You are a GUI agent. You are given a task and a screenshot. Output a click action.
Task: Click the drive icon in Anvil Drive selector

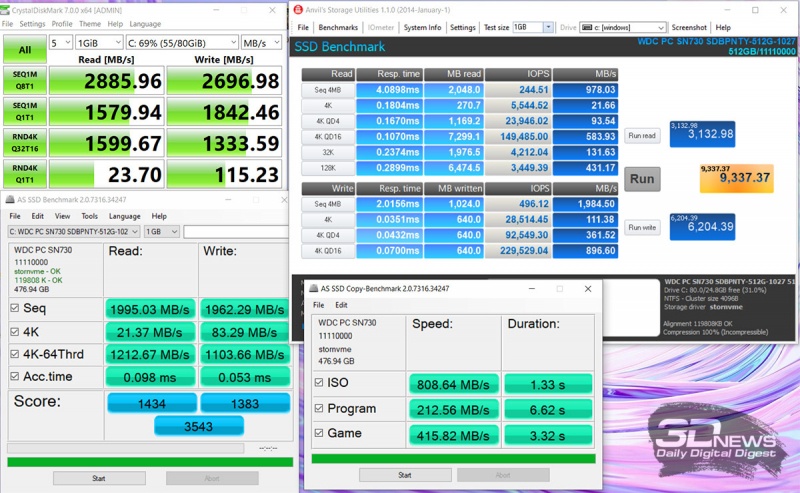tap(587, 28)
